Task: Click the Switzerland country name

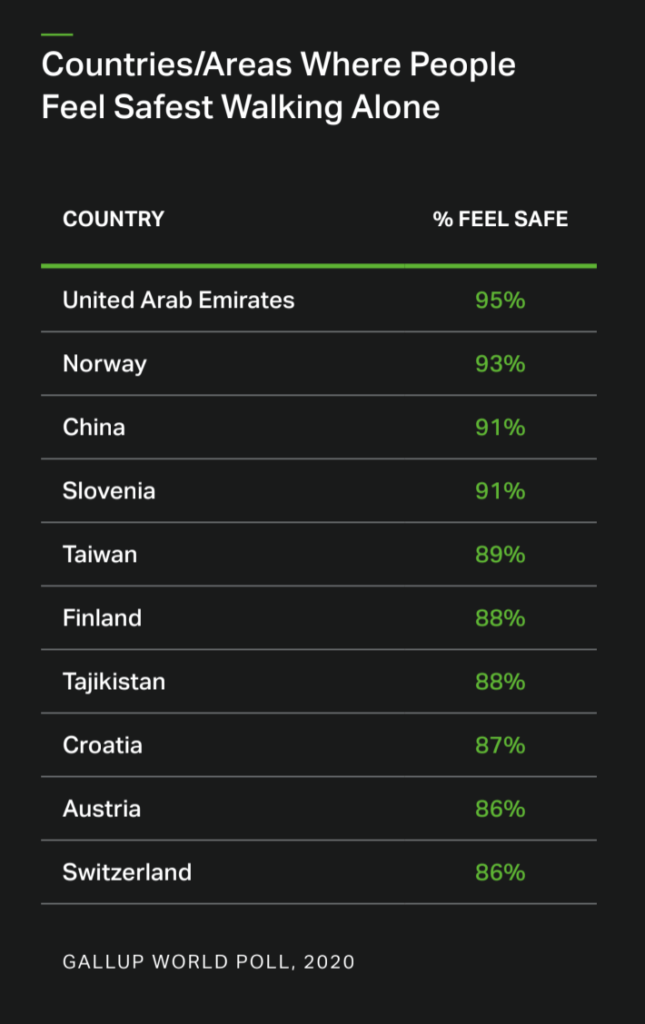Action: tap(127, 872)
